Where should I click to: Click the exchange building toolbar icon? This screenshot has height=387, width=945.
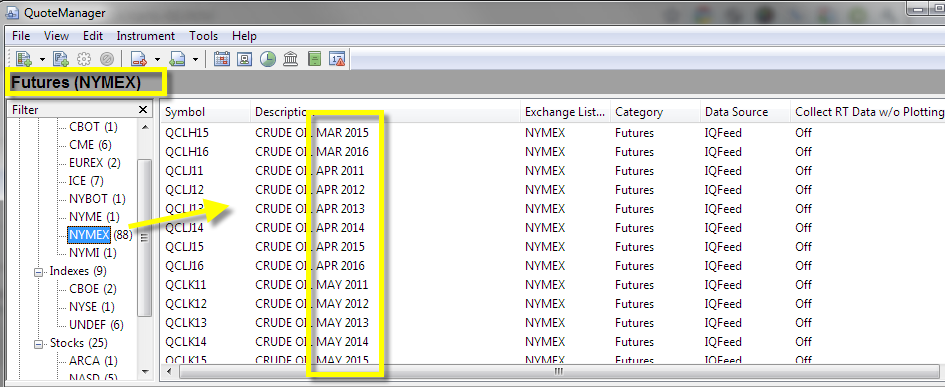[x=290, y=58]
